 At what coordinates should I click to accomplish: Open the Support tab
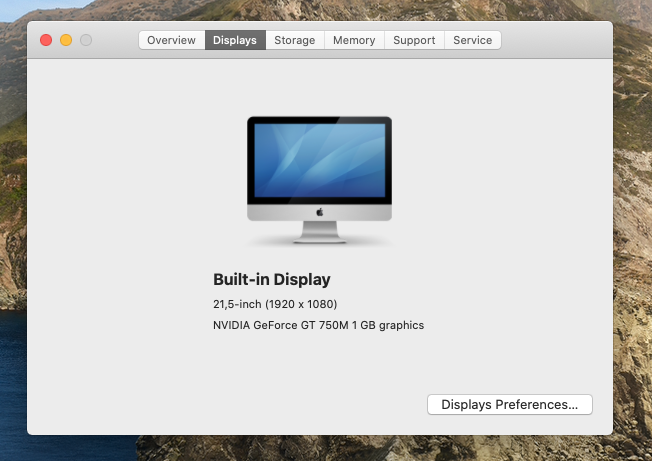coord(414,40)
